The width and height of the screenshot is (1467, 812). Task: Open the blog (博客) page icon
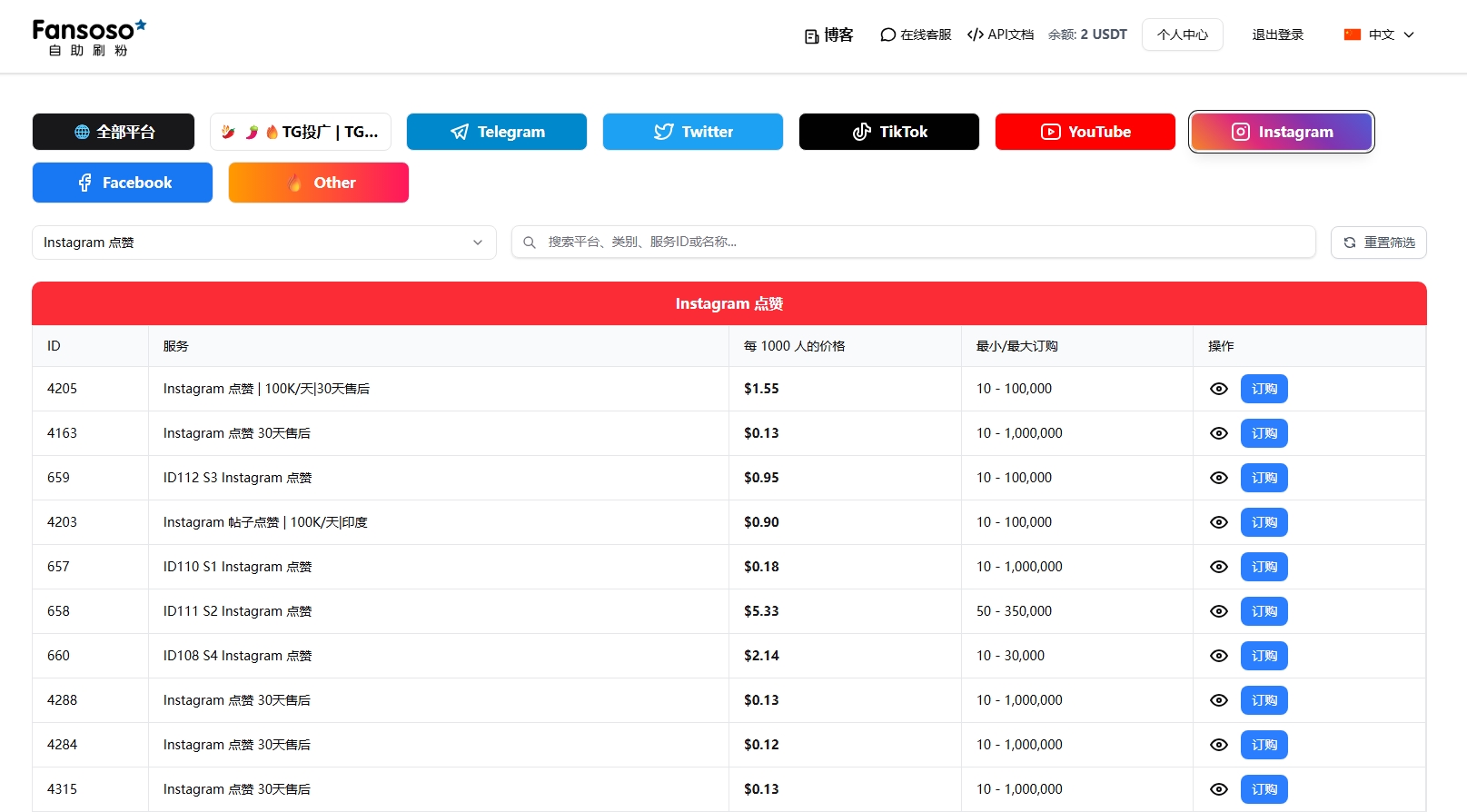click(x=812, y=36)
